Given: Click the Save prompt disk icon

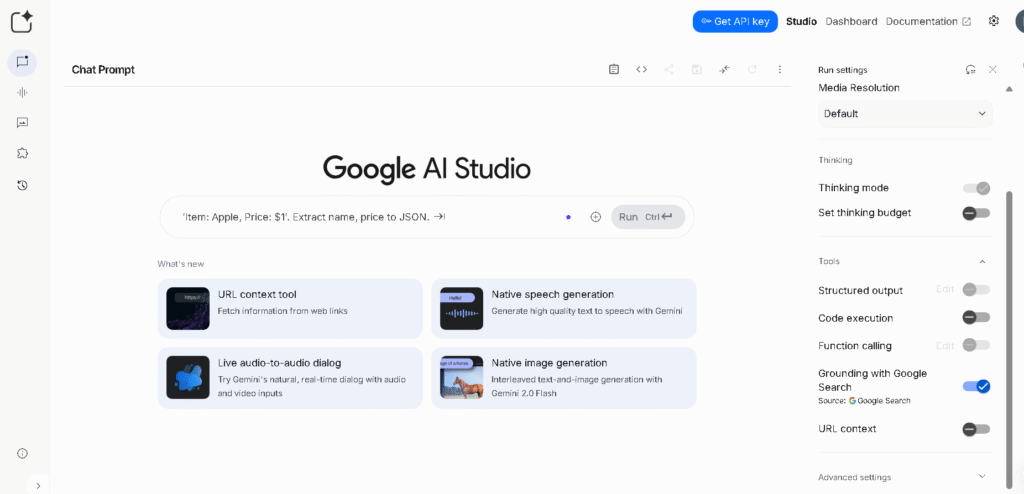Looking at the screenshot, I should (697, 69).
